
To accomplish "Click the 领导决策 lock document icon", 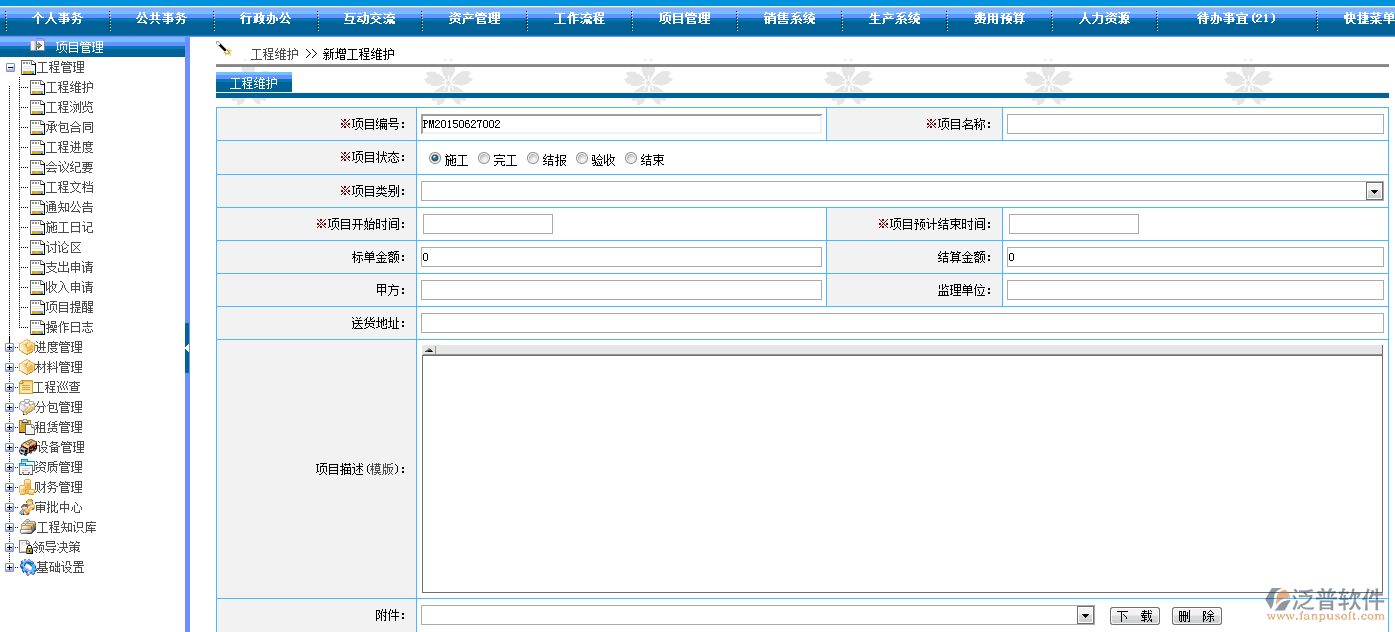I will point(26,547).
